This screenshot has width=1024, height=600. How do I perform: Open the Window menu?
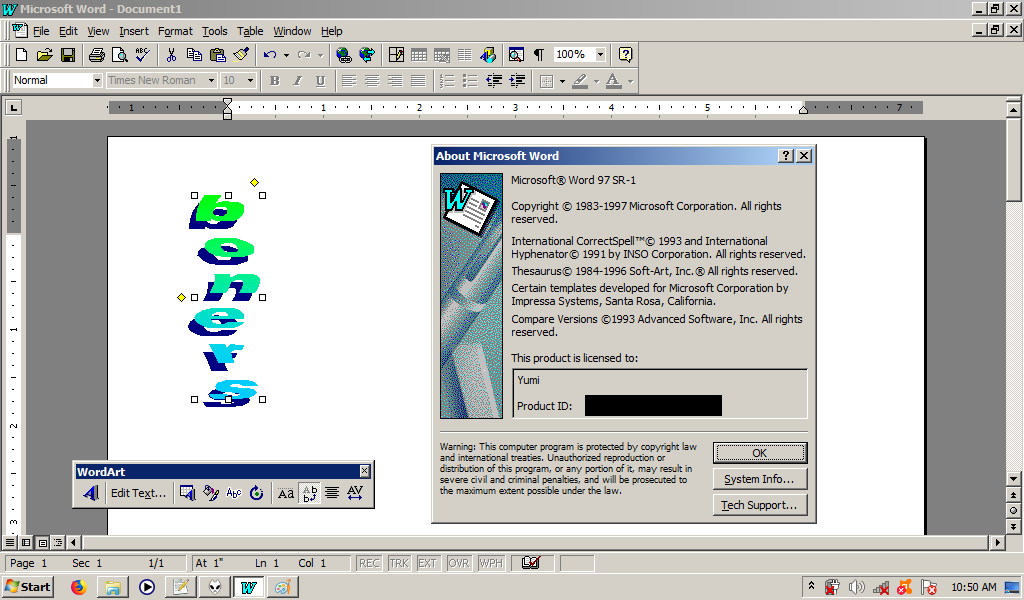[x=292, y=31]
